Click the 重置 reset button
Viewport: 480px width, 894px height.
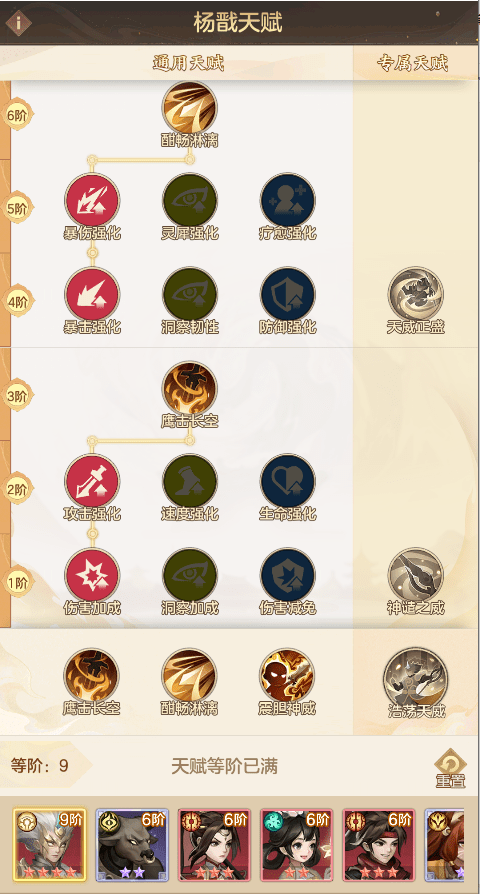450,769
